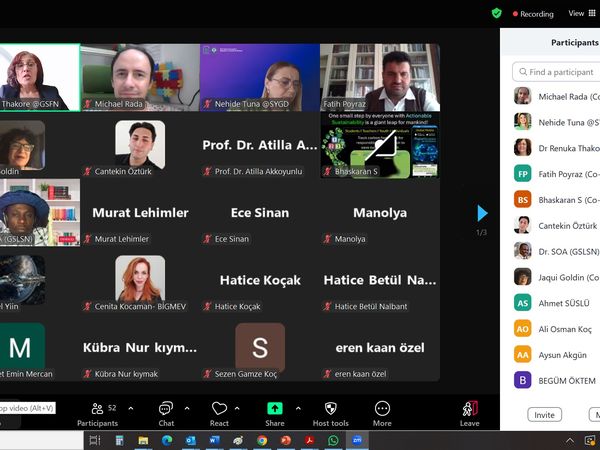
Task: Open Adobe Acrobat from taskbar
Action: pos(309,441)
